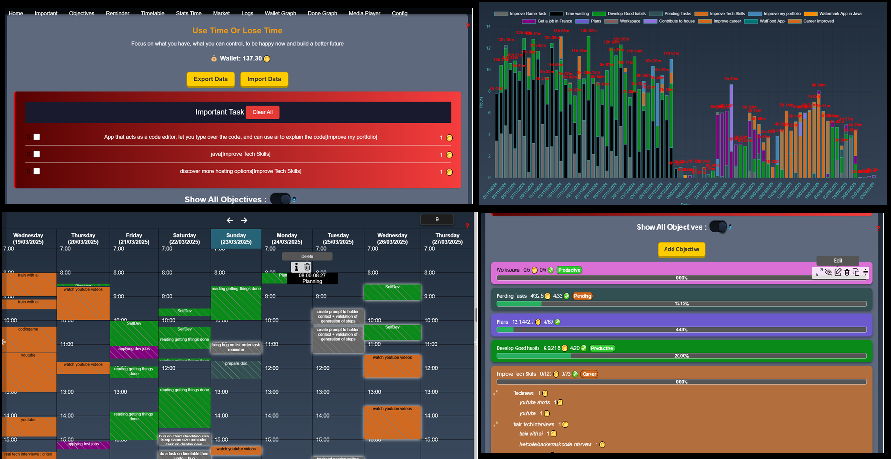Open the Media Player menu item
The height and width of the screenshot is (459, 891).
pos(365,13)
